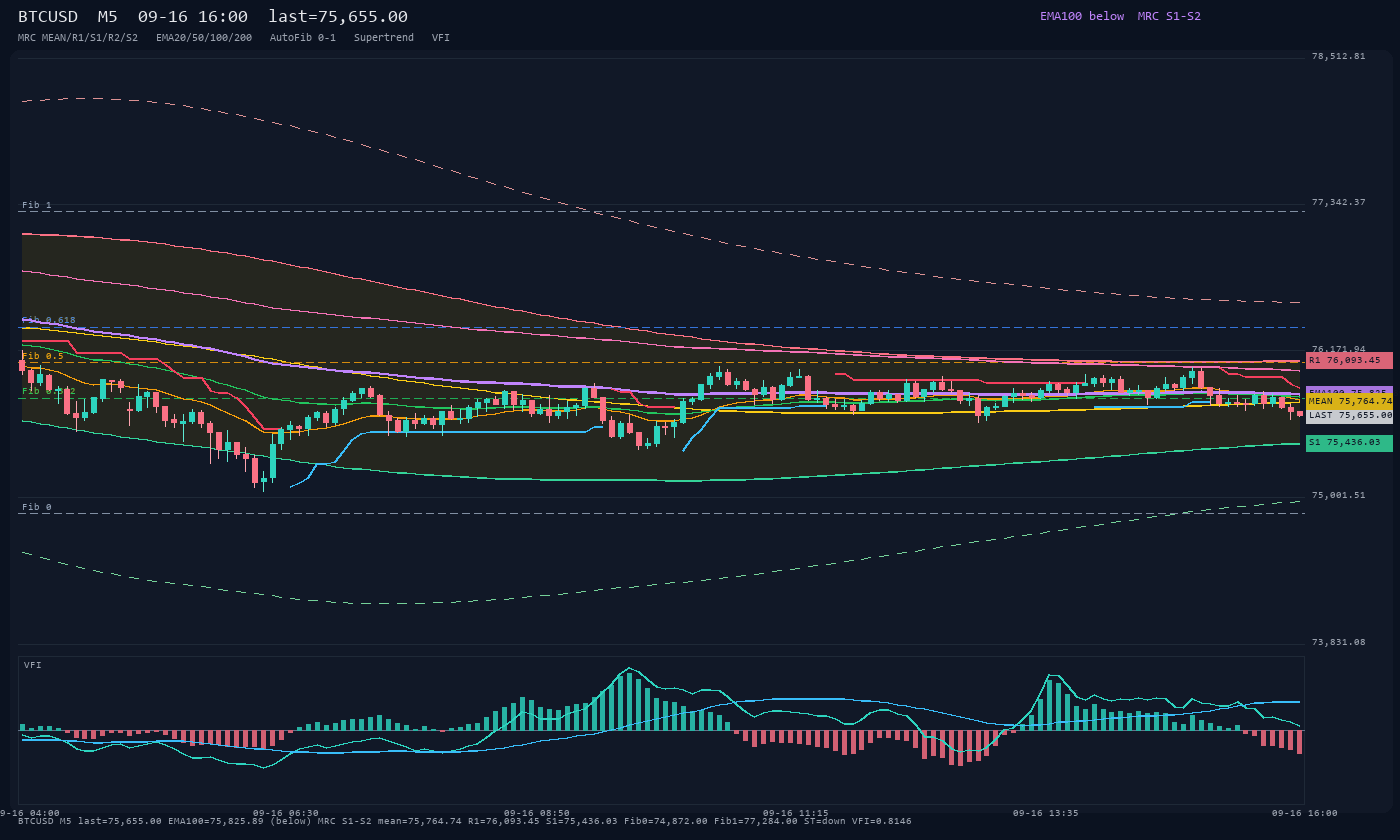The width and height of the screenshot is (1400, 840).
Task: Click the bottom status line summary text
Action: (x=465, y=821)
